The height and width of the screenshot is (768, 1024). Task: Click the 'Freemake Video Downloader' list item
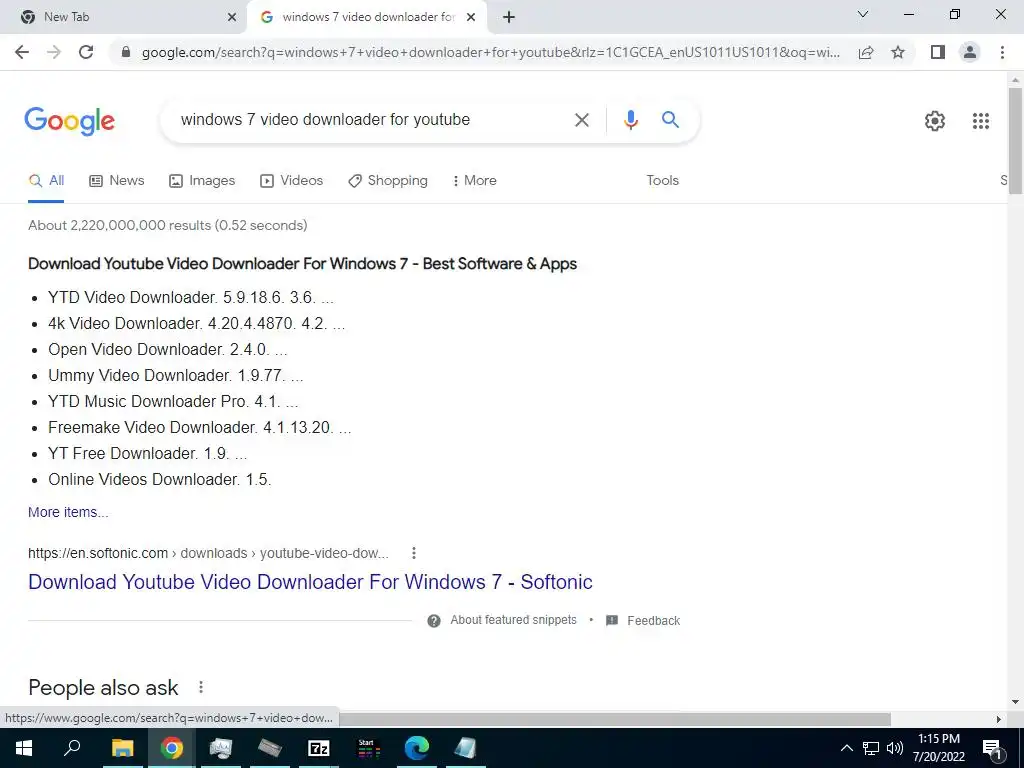tap(200, 428)
